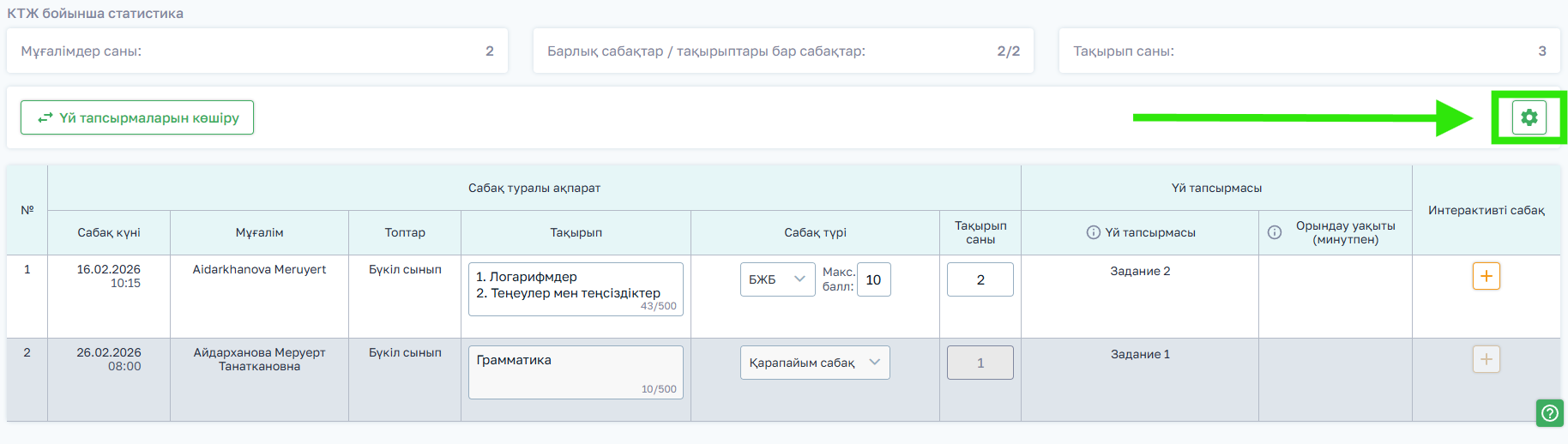Click the Задание 2 homework link

pyautogui.click(x=1139, y=271)
